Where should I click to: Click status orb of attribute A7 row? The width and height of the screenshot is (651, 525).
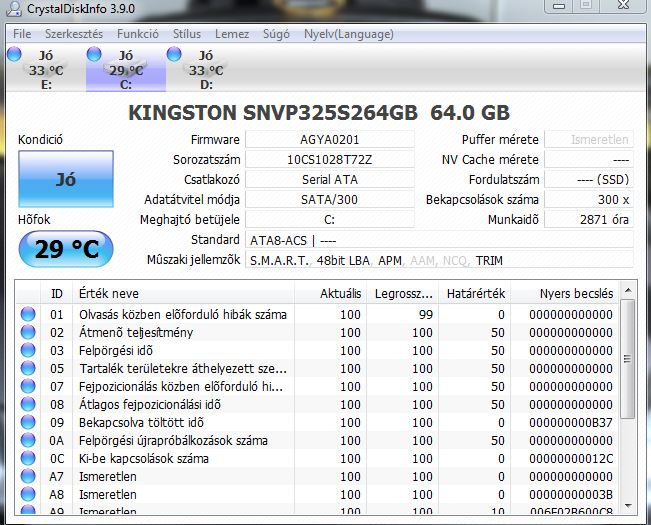28,476
